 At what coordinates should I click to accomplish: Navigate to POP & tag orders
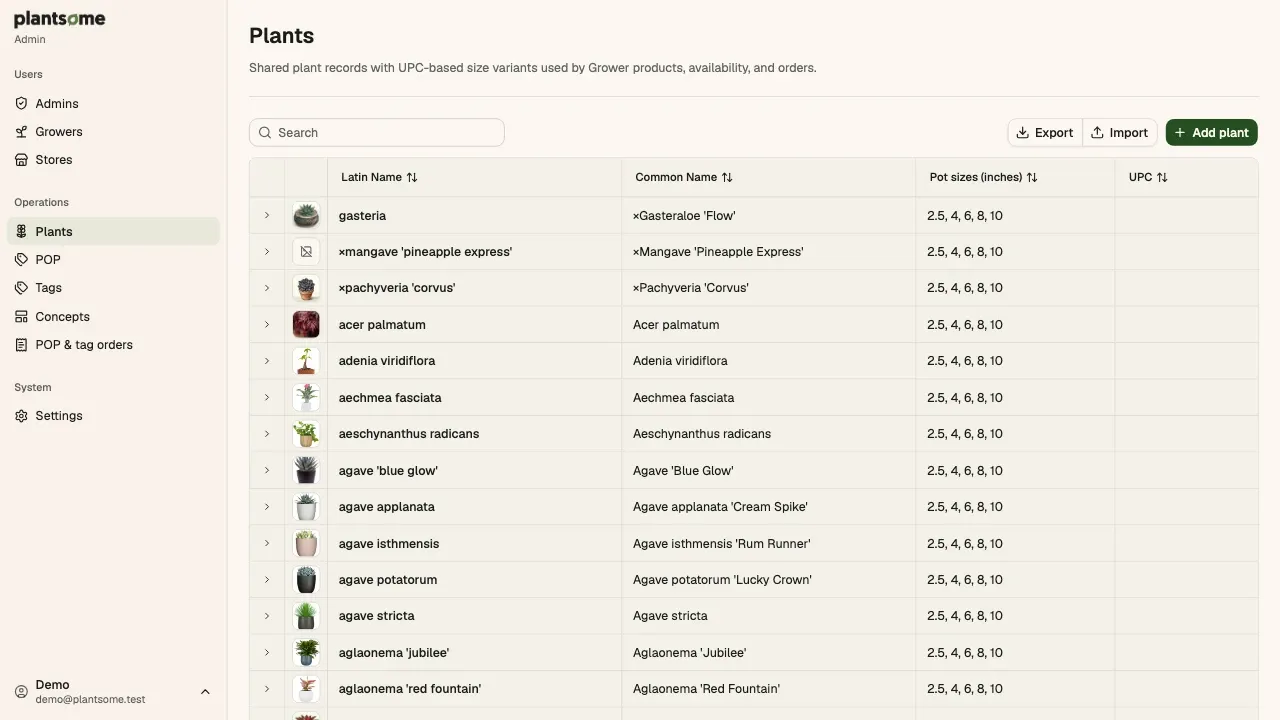pos(113,344)
